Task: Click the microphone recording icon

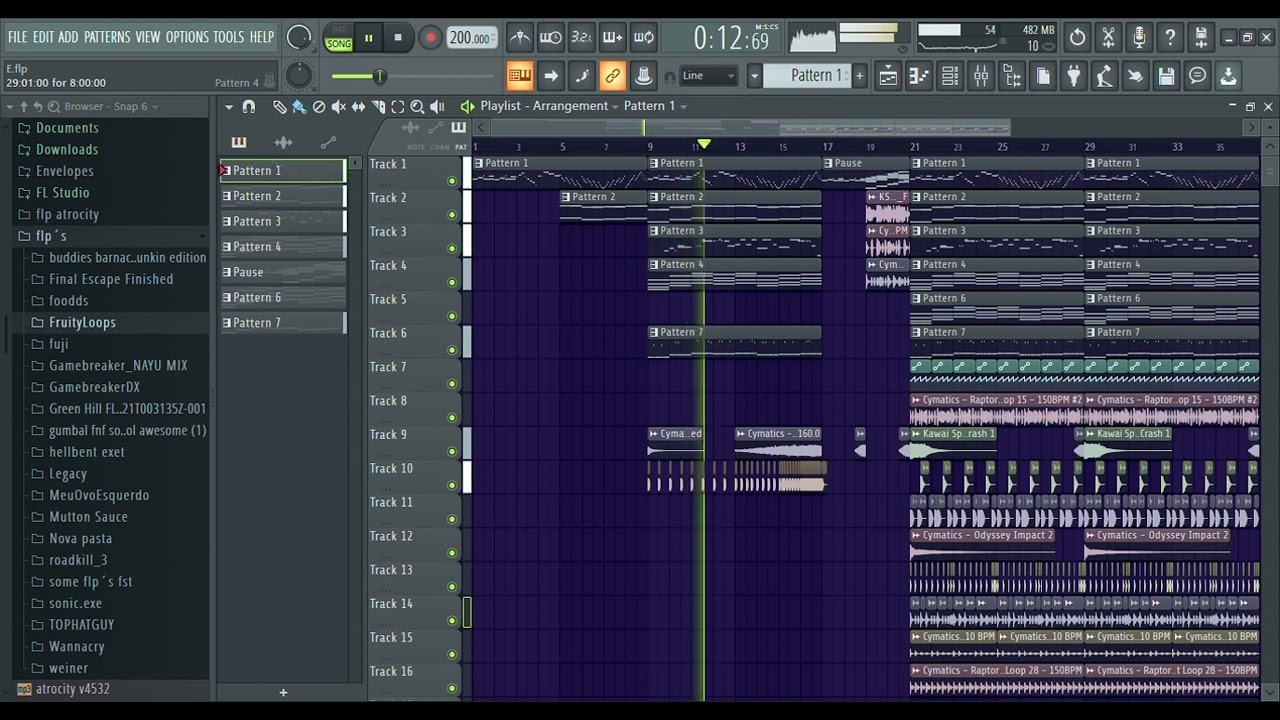Action: (x=1139, y=38)
